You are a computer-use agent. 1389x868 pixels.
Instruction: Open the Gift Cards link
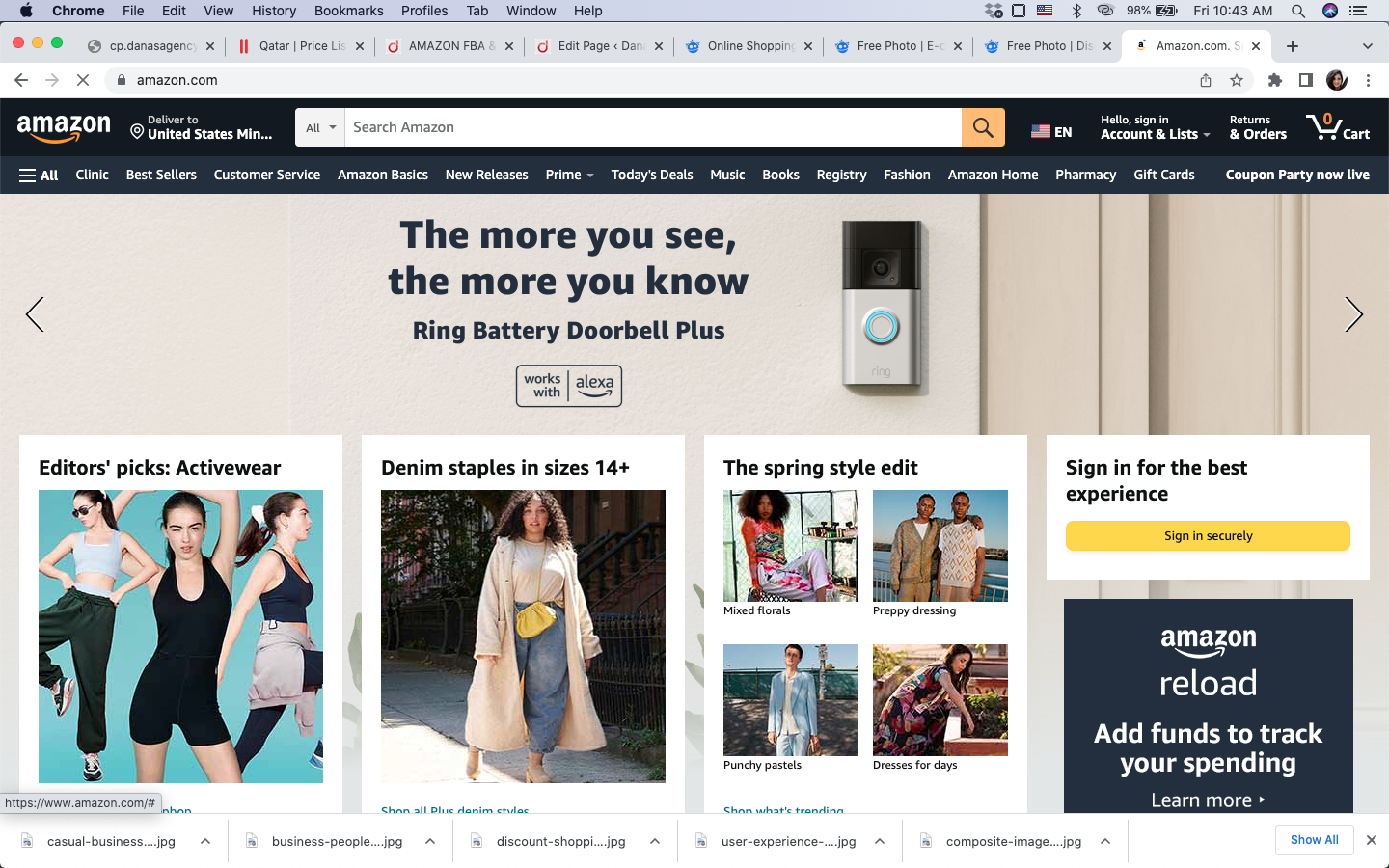(x=1163, y=176)
